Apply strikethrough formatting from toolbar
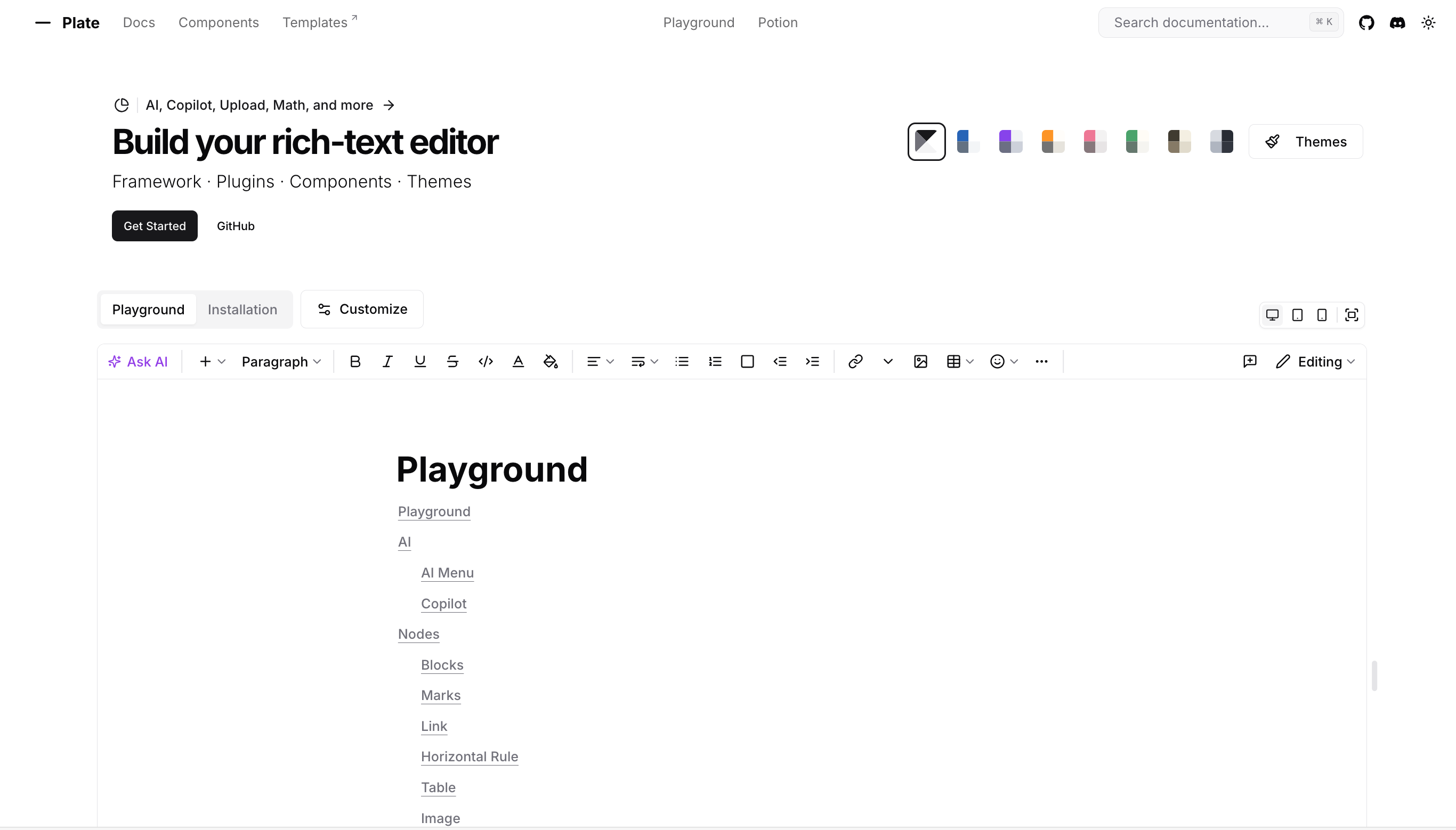1456x830 pixels. [452, 361]
